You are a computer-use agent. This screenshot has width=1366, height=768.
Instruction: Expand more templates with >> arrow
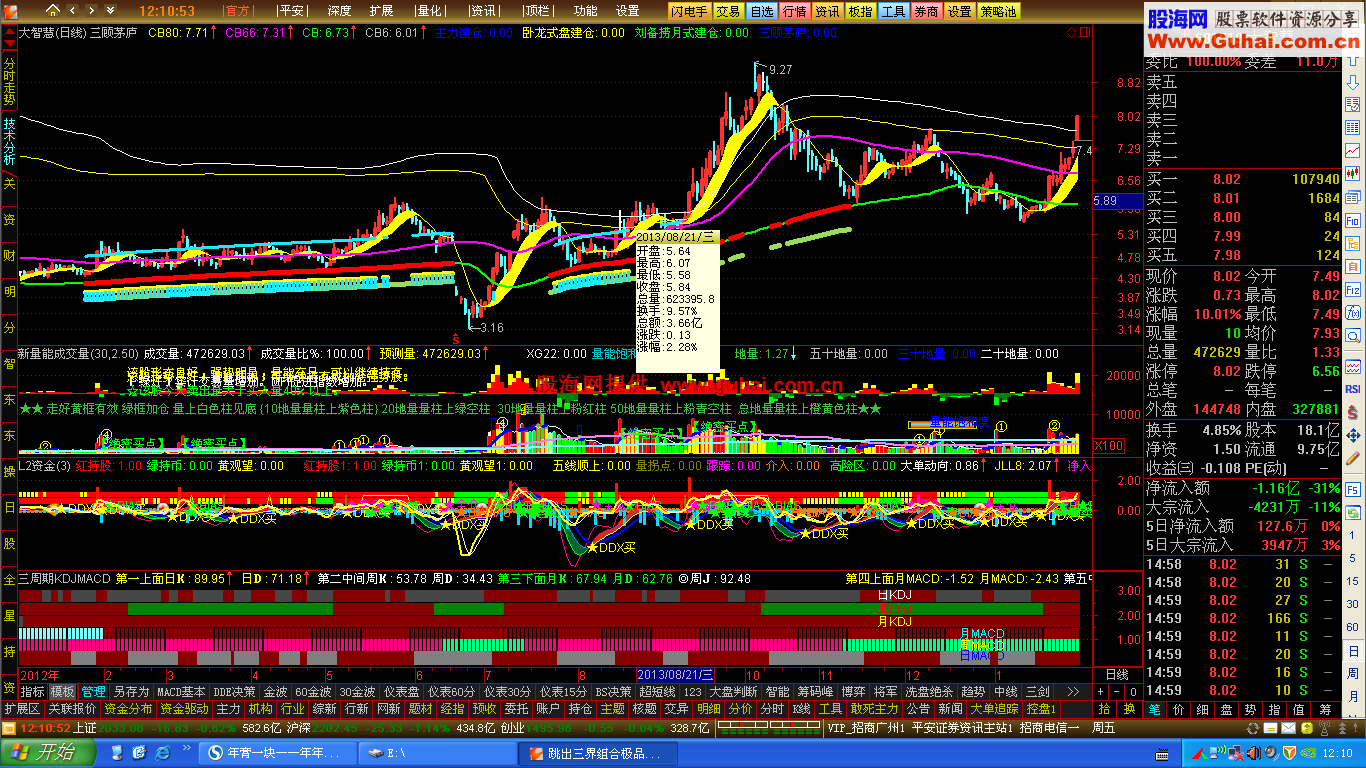pos(1072,691)
